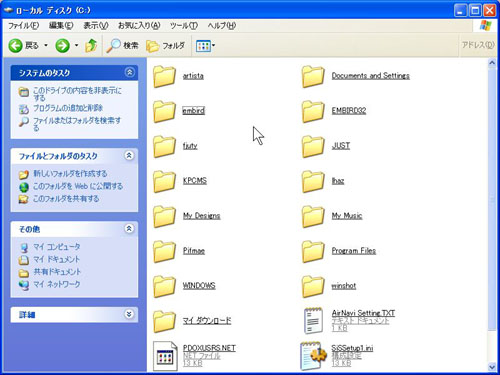
Task: Select the Documents and Settings folder icon
Action: tap(313, 76)
